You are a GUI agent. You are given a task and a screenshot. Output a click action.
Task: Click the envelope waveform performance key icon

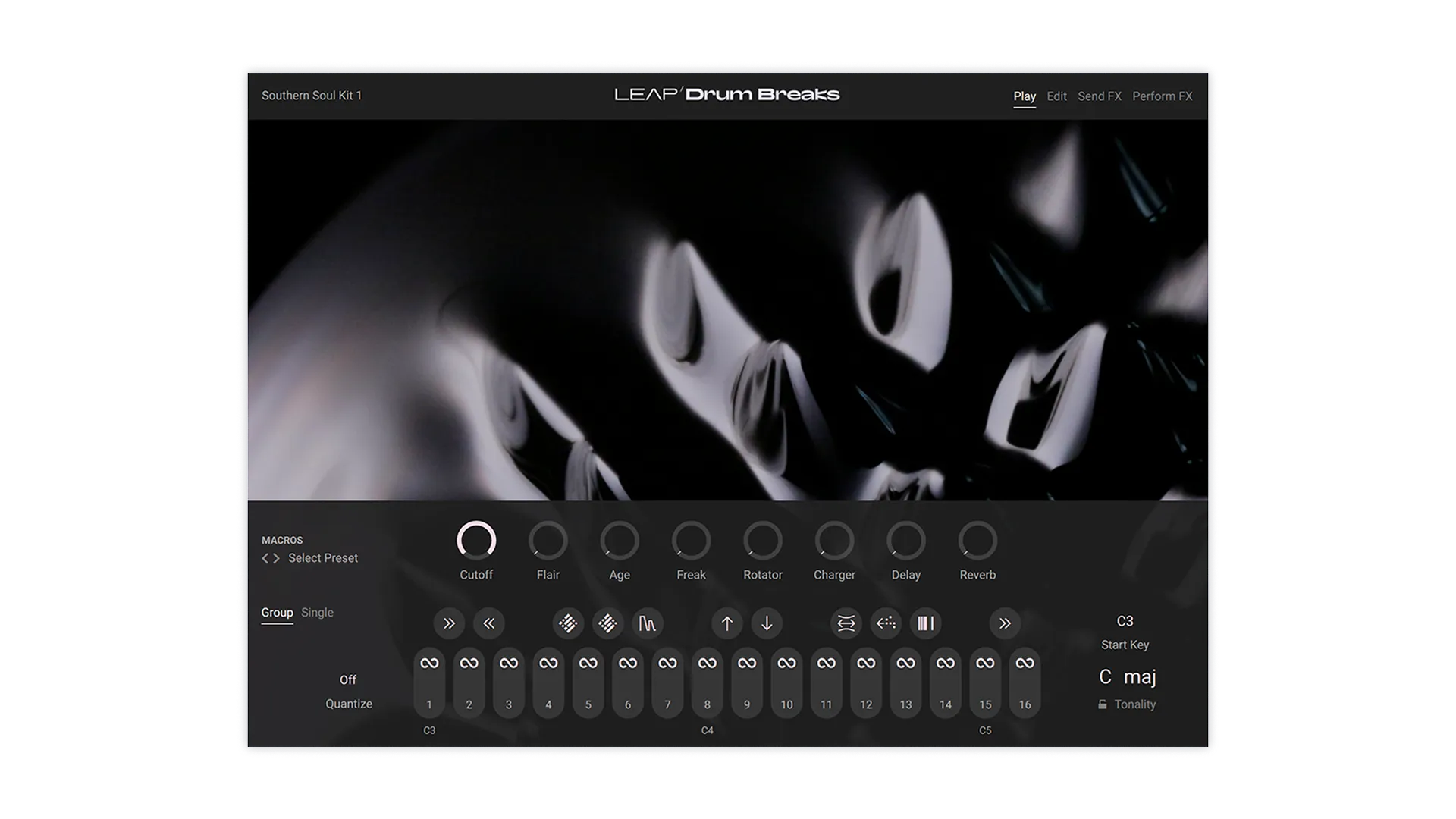click(647, 623)
